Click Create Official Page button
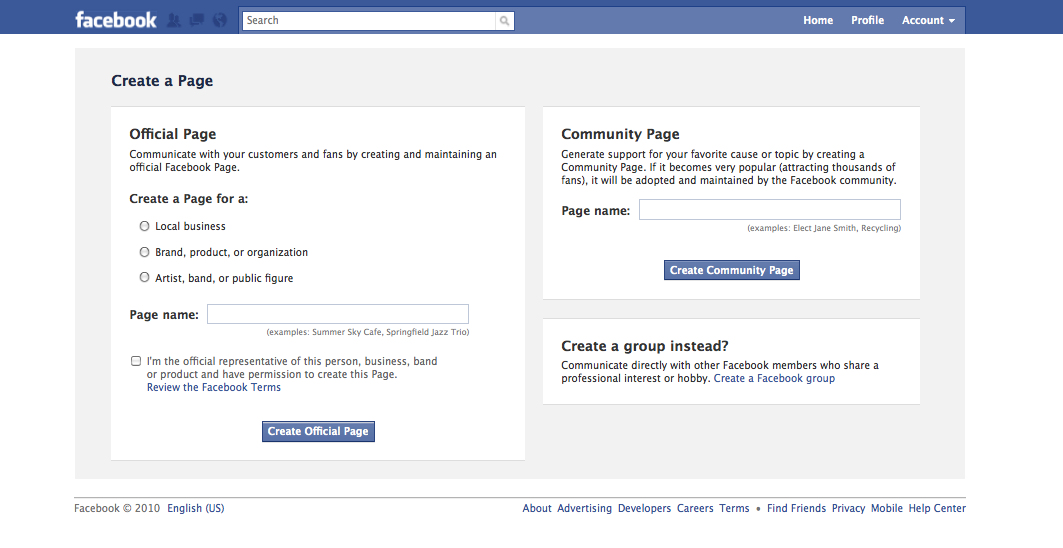Viewport: 1063px width, 548px height. tap(318, 431)
